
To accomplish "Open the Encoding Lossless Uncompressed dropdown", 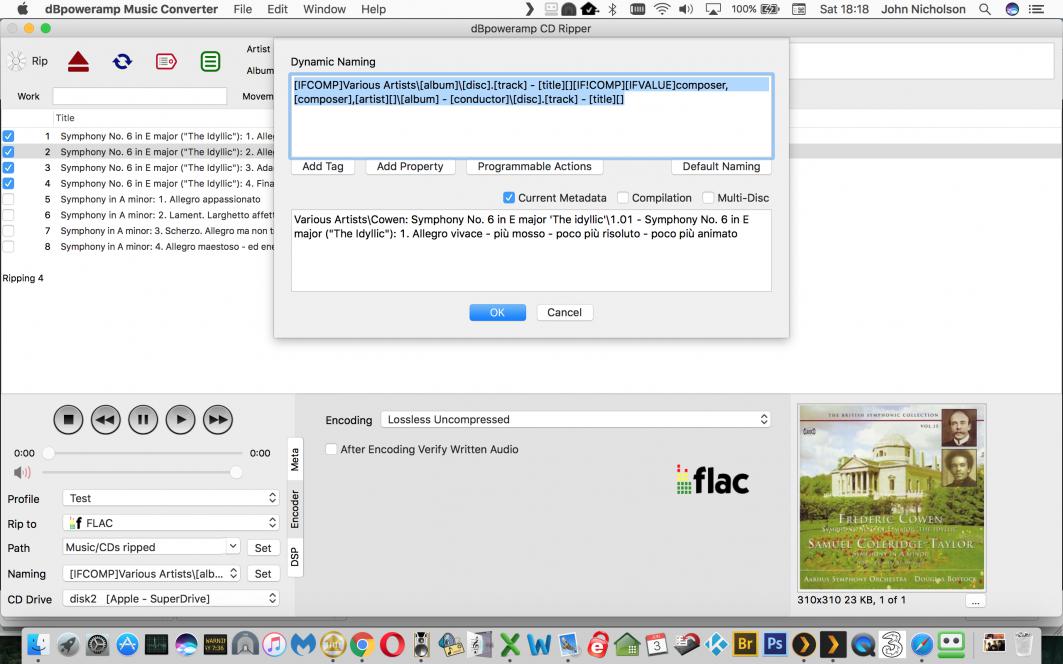I will click(x=576, y=420).
